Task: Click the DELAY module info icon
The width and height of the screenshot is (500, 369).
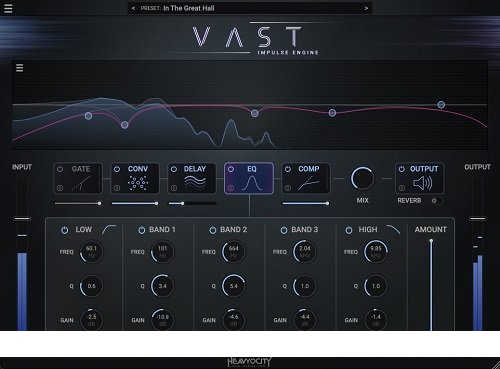Action: (174, 188)
